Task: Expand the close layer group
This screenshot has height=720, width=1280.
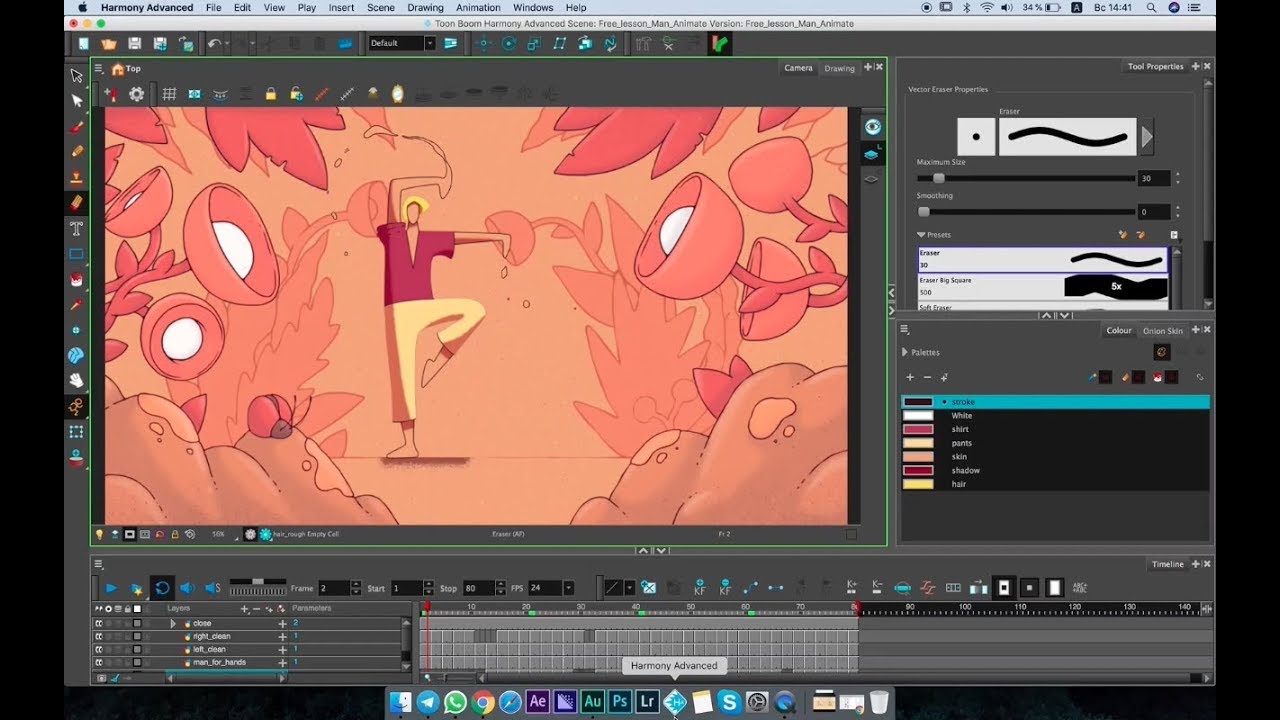Action: 173,623
